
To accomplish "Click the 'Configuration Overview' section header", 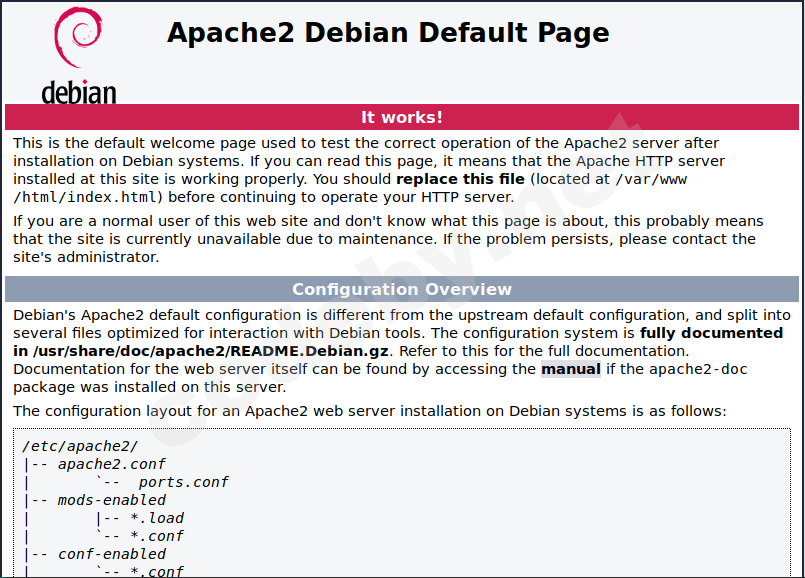I will point(401,289).
